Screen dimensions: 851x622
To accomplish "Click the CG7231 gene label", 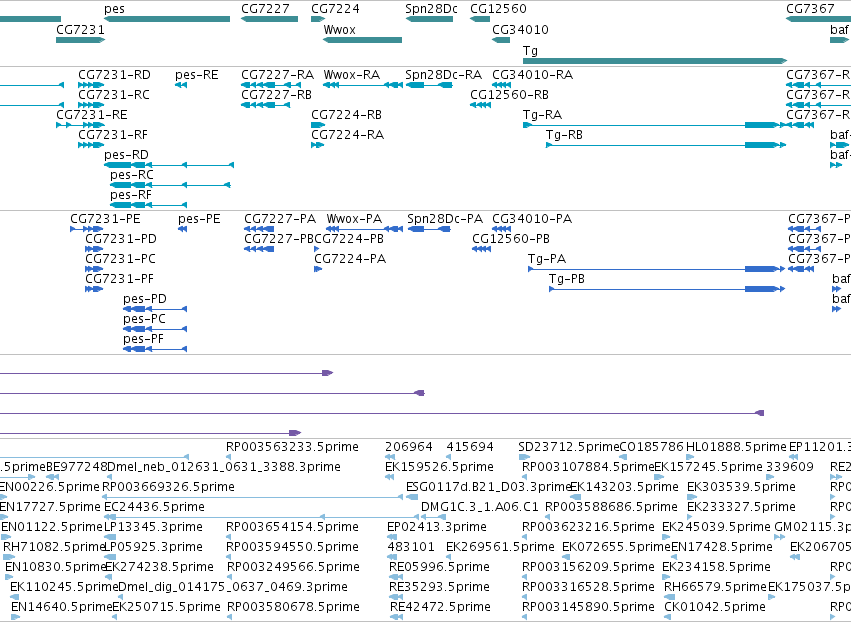I will tap(80, 29).
